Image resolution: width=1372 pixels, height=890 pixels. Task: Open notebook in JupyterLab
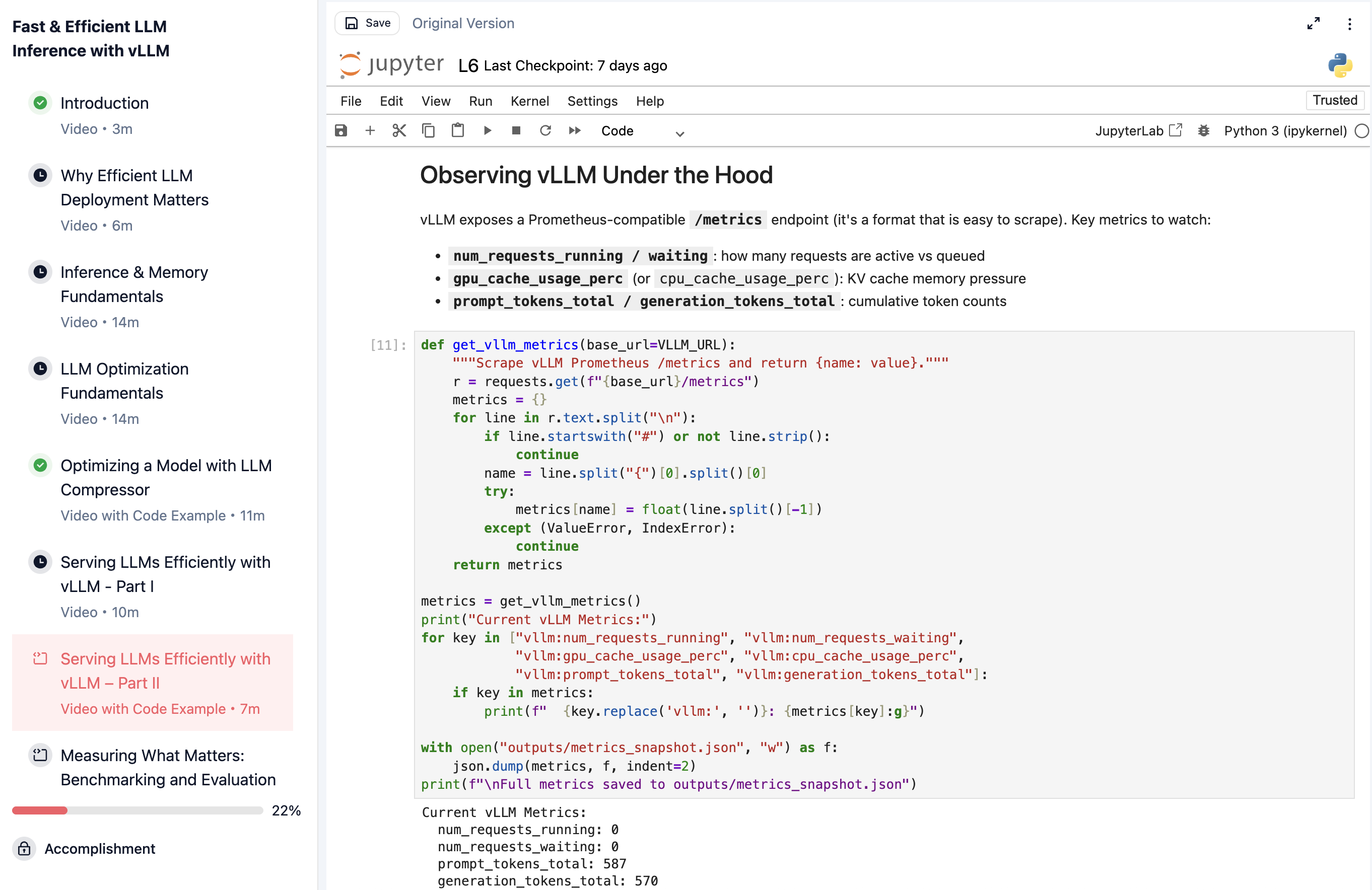coord(1138,131)
